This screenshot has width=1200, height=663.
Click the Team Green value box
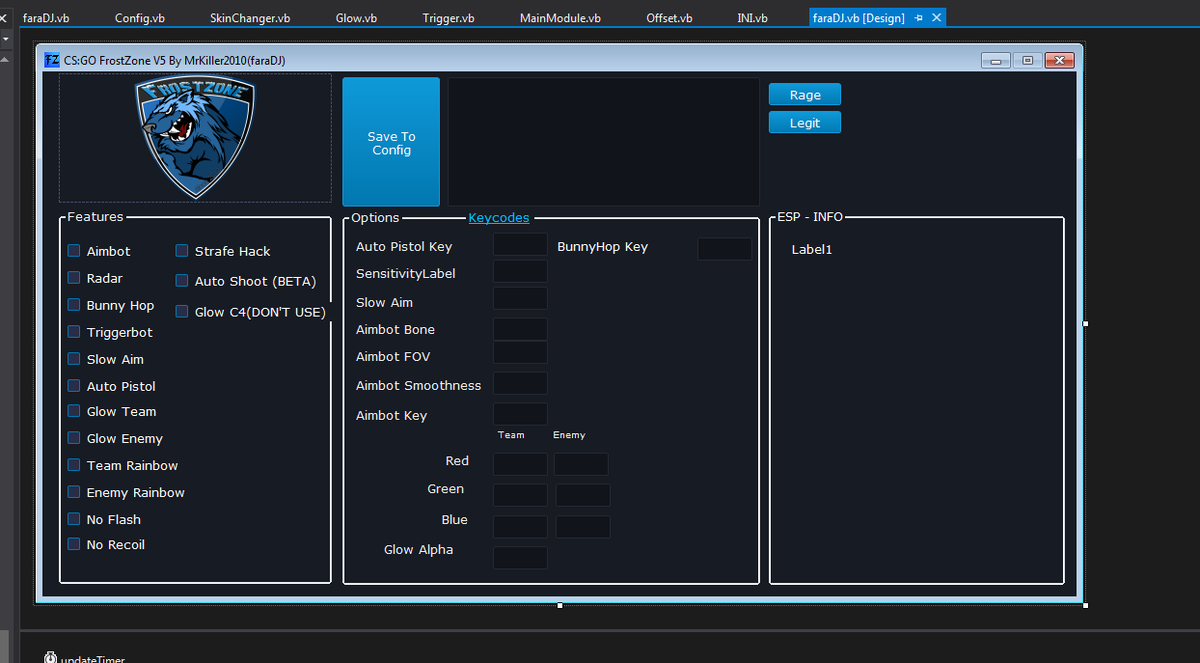(x=520, y=495)
